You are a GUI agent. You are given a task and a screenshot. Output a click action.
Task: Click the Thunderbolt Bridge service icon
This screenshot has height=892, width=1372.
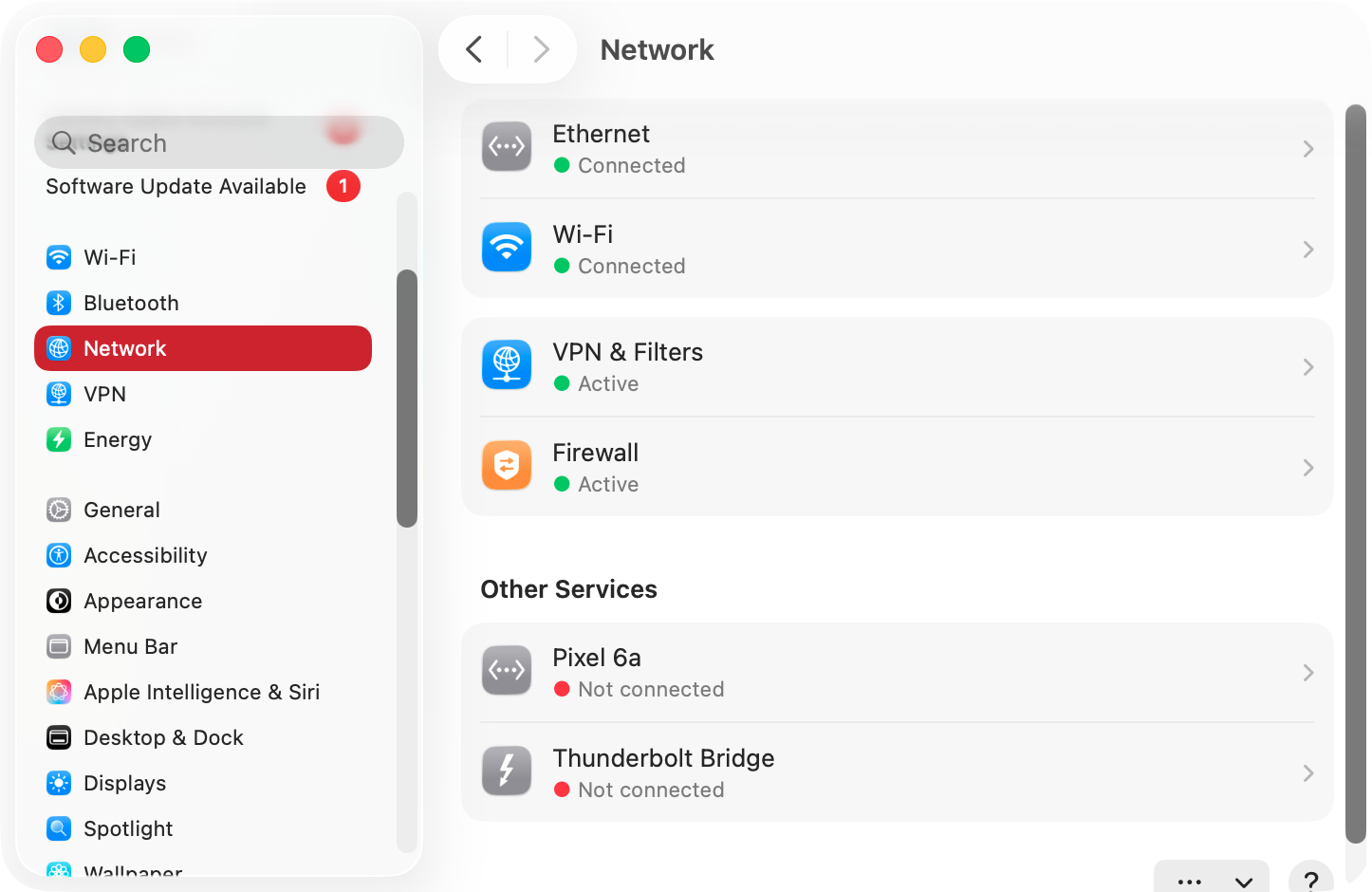pyautogui.click(x=506, y=771)
